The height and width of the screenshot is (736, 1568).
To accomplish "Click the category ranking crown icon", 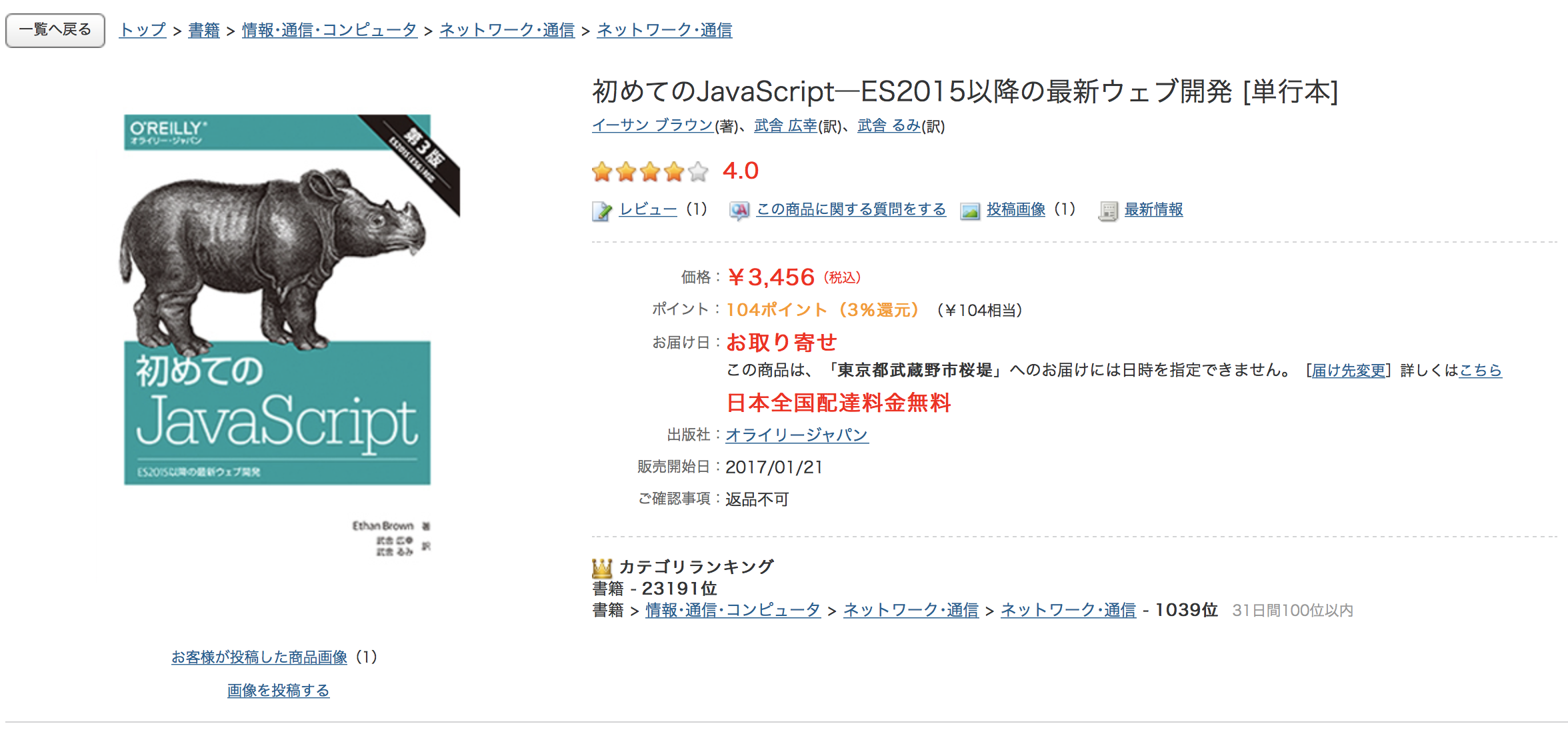I will [x=601, y=568].
